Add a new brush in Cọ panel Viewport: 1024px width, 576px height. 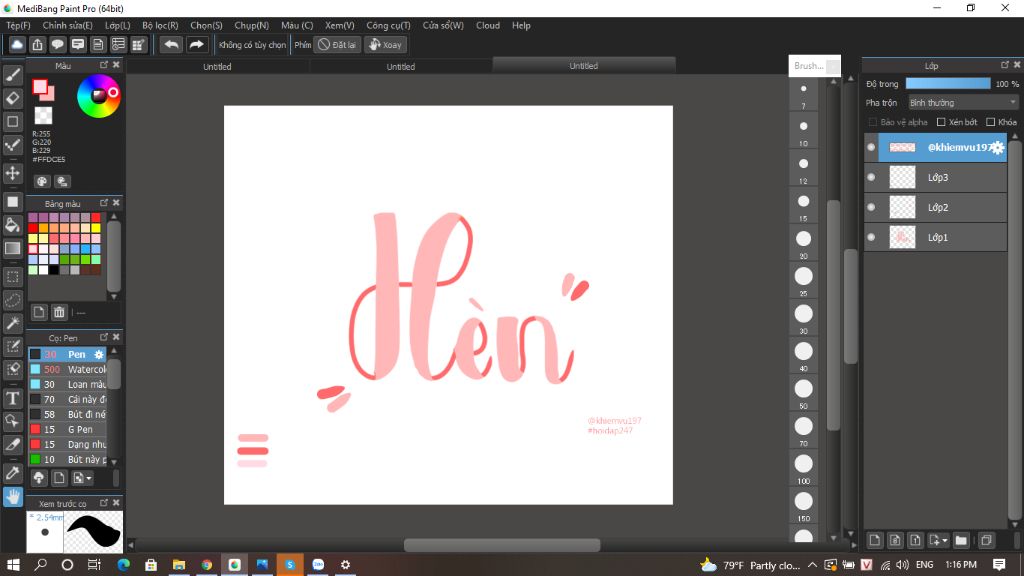[x=59, y=478]
